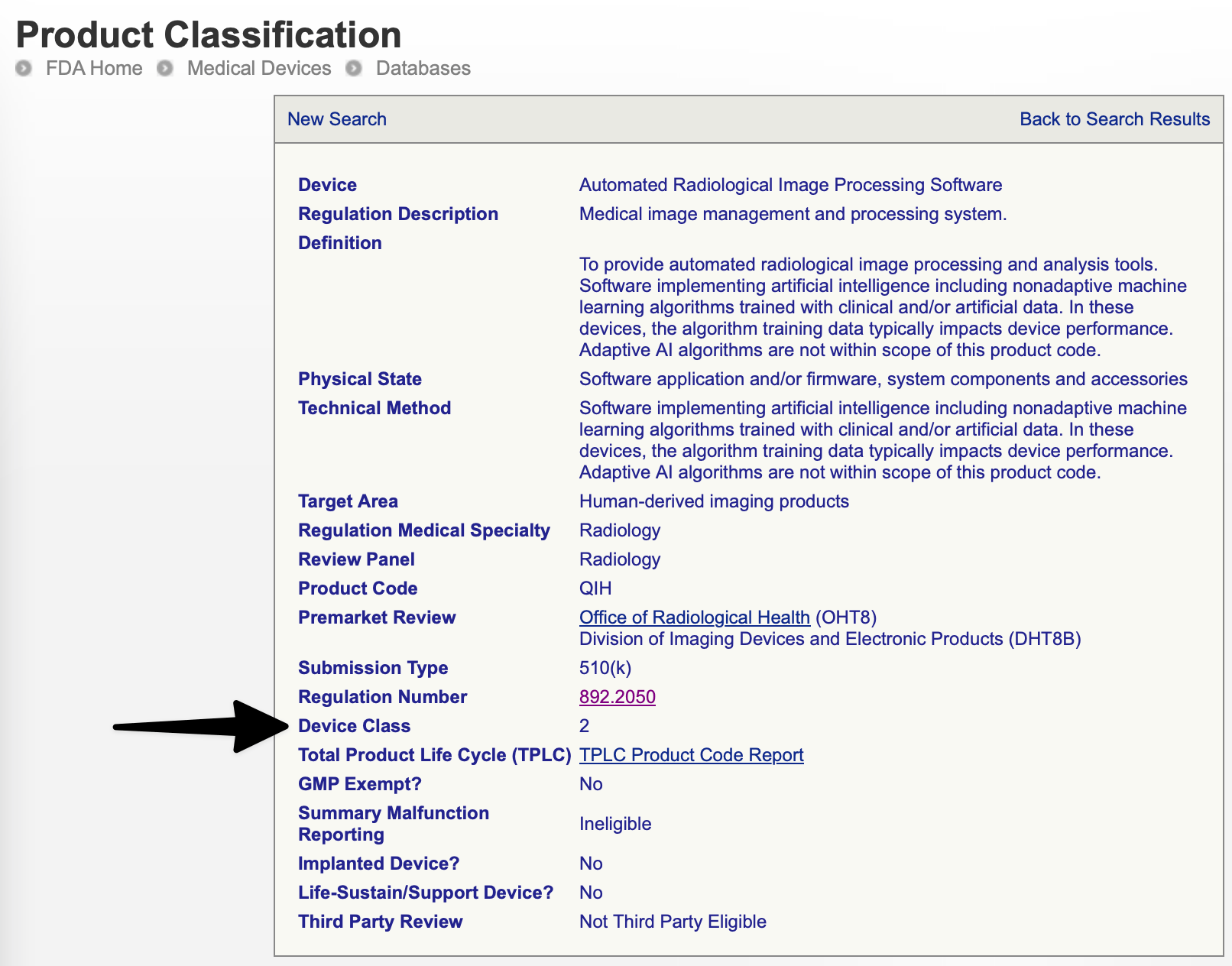Click the Regulation Number field label
This screenshot has height=966, width=1232.
[382, 697]
